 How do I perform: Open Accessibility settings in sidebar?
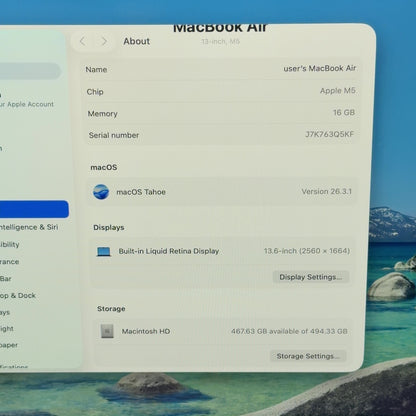click(10, 244)
